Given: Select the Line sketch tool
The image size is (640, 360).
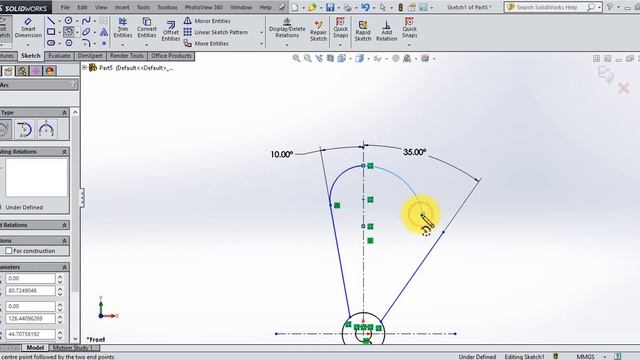Looking at the screenshot, I should 51,20.
